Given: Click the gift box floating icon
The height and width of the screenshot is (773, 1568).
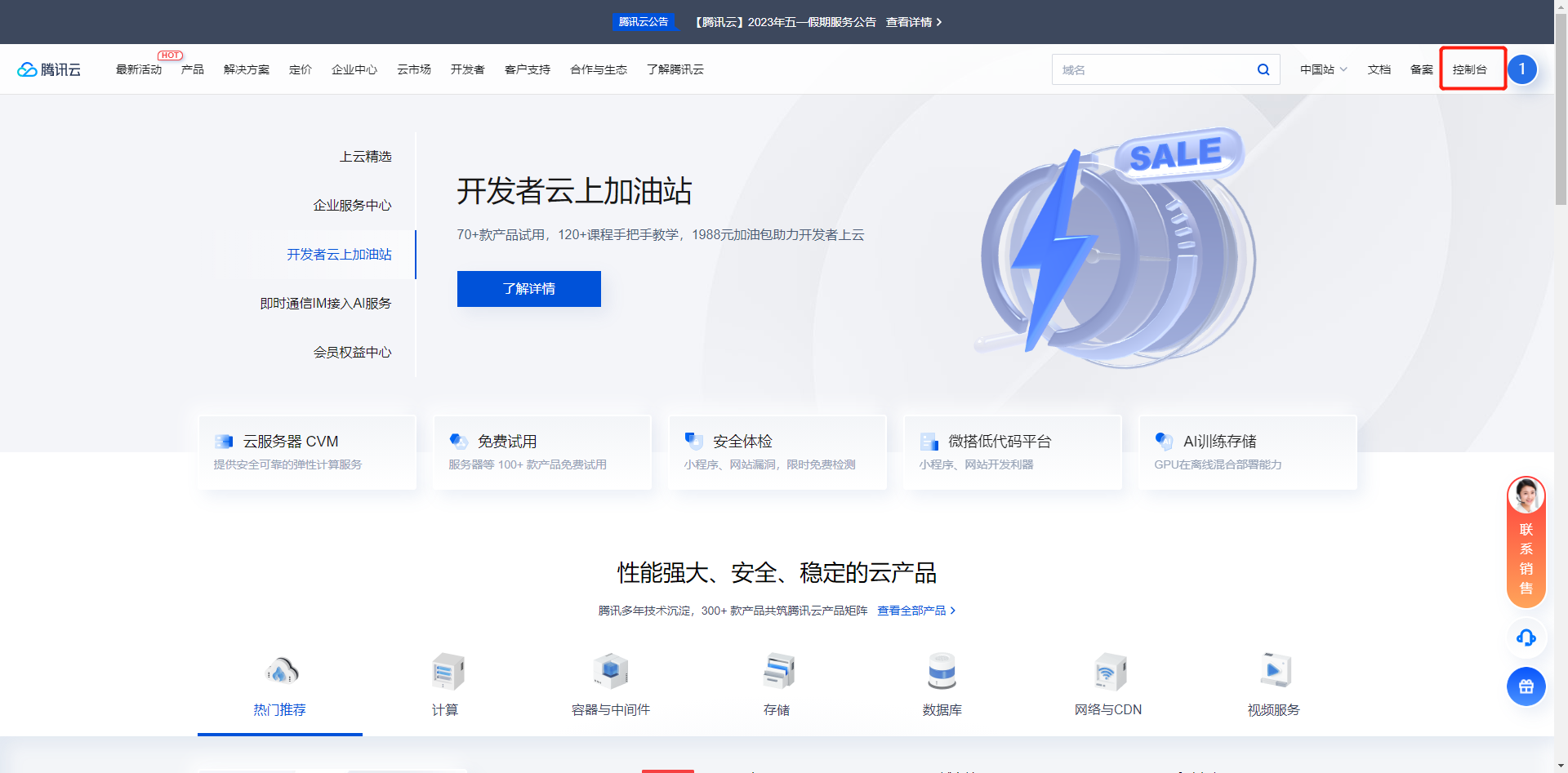Looking at the screenshot, I should 1526,686.
